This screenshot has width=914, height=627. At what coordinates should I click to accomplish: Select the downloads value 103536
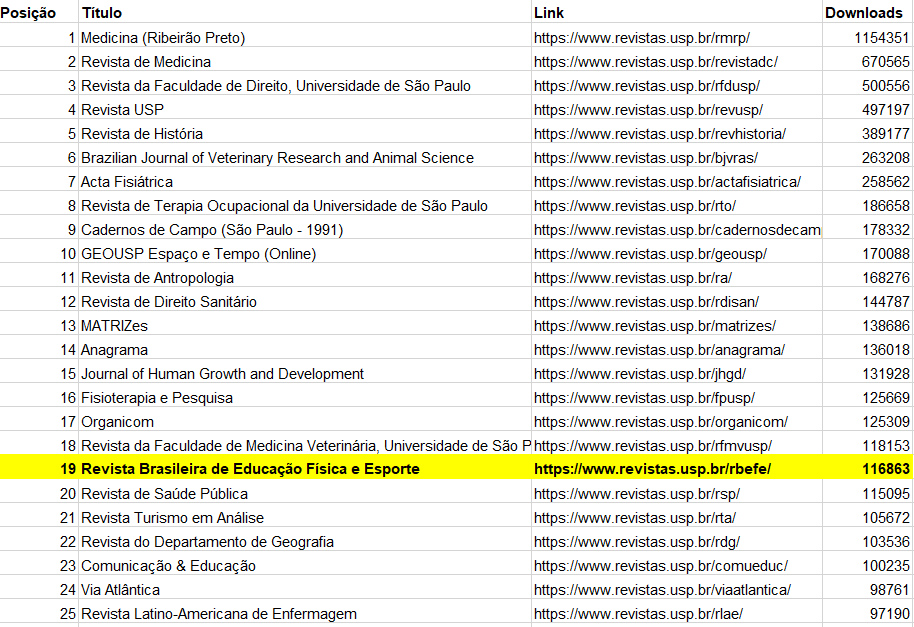tap(885, 542)
